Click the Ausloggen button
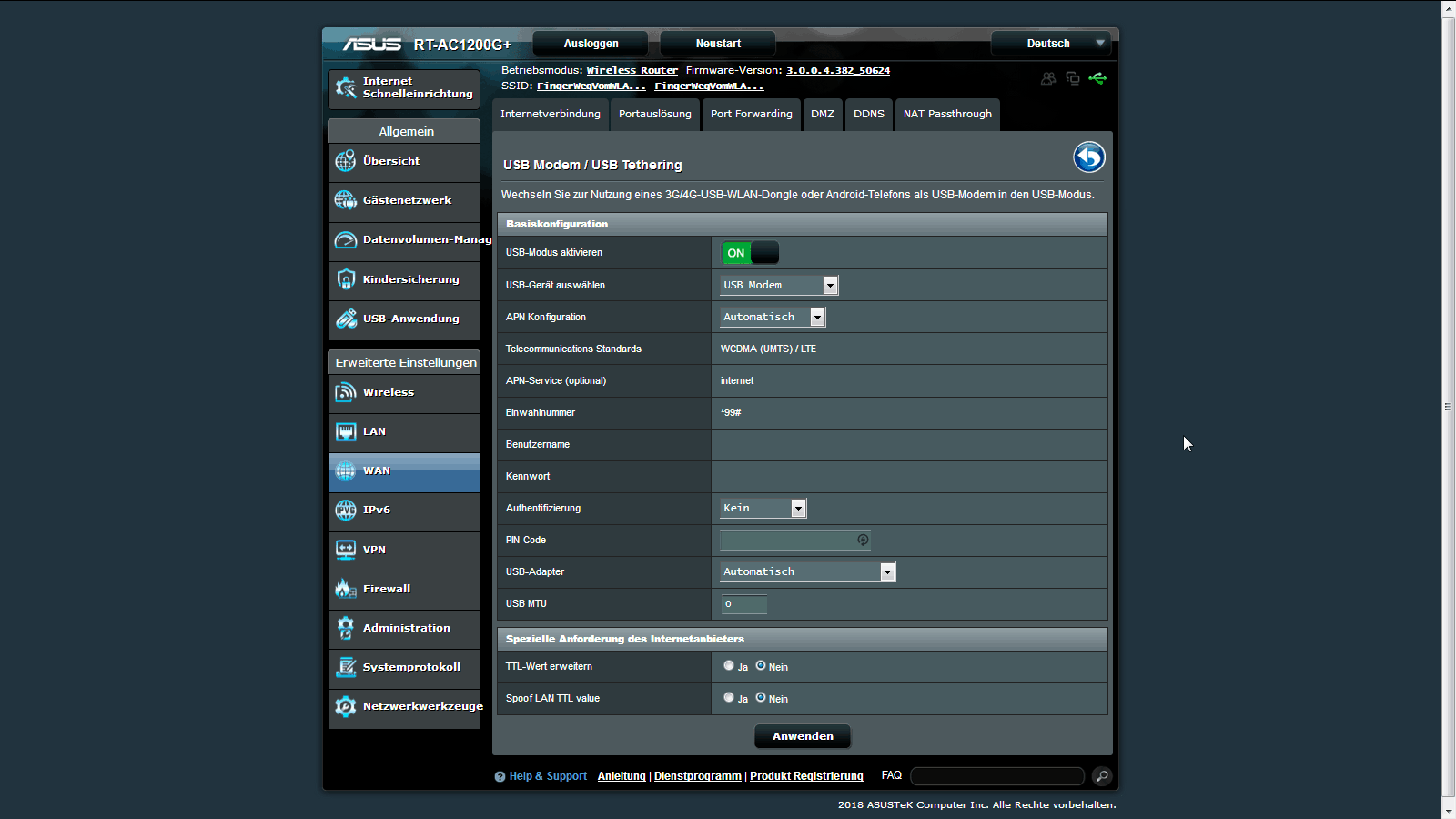The image size is (1456, 819). (x=591, y=44)
